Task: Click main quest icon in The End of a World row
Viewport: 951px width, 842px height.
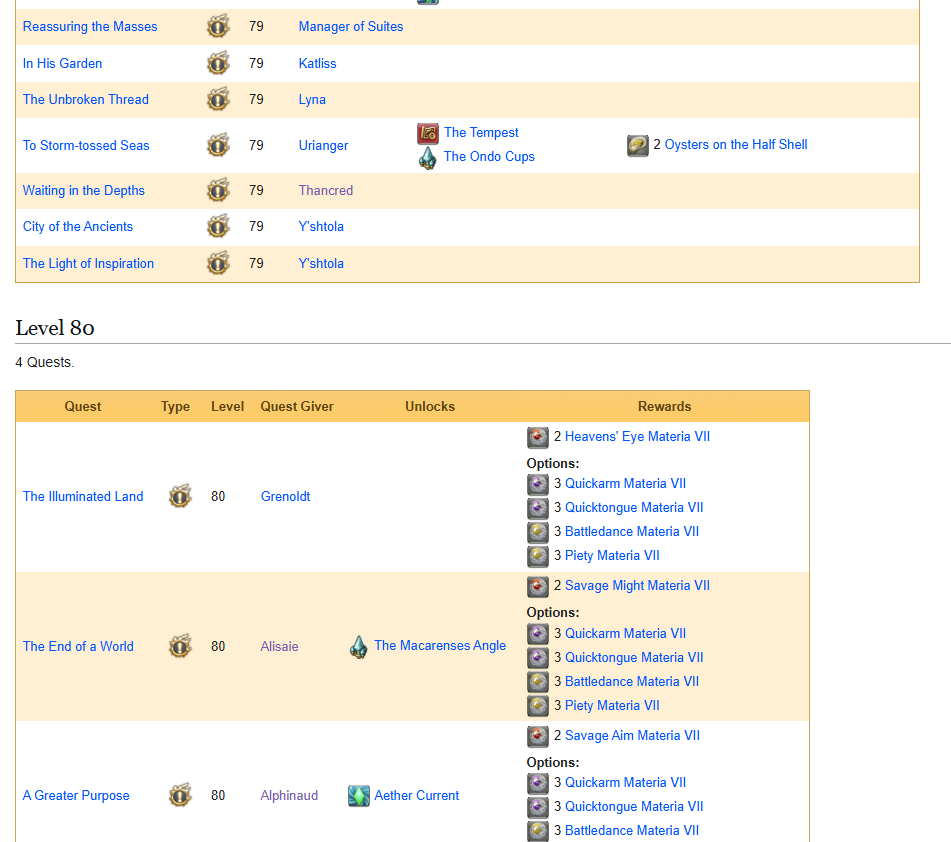Action: pyautogui.click(x=180, y=646)
